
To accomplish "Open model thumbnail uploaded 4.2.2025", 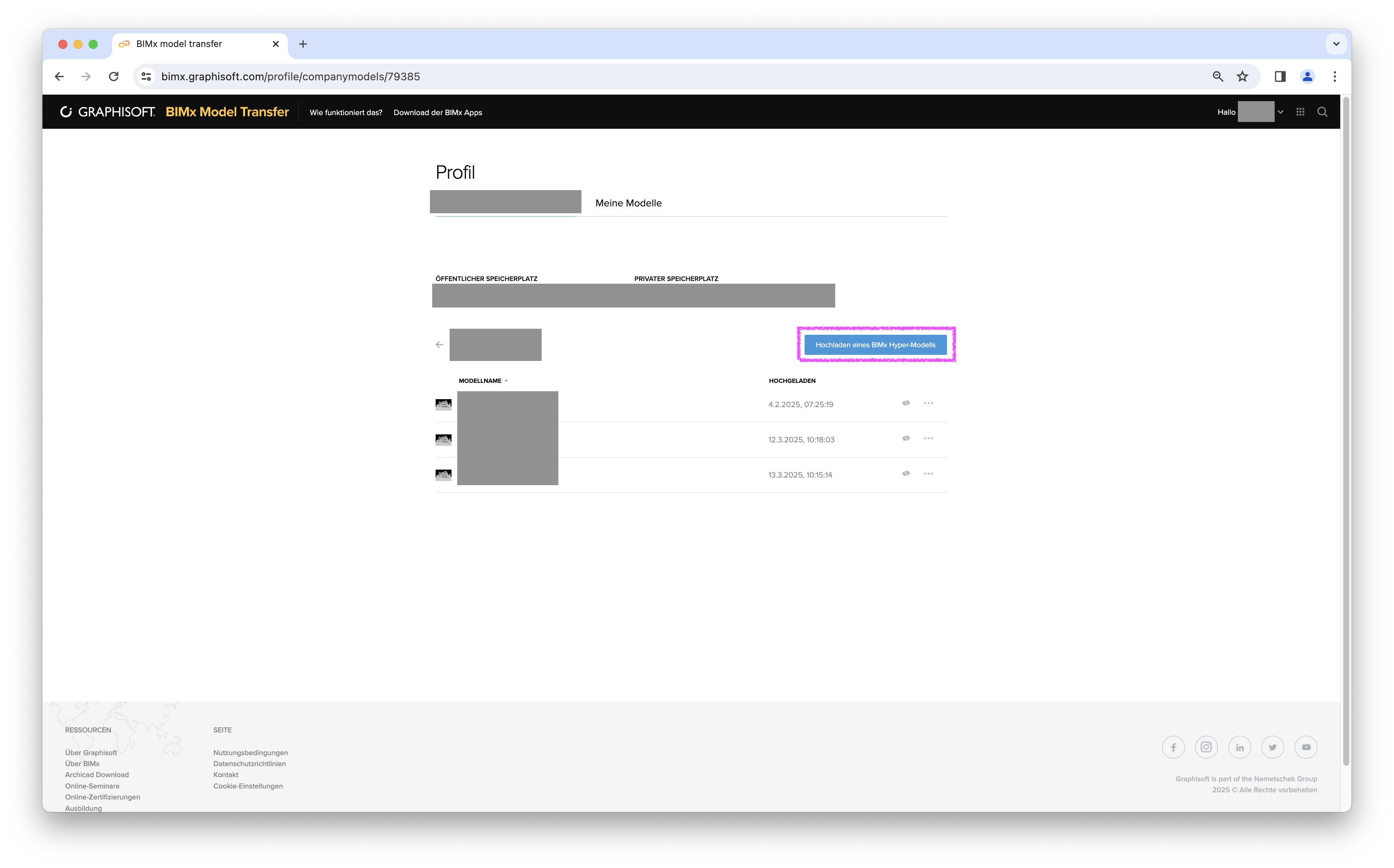I will [x=443, y=405].
